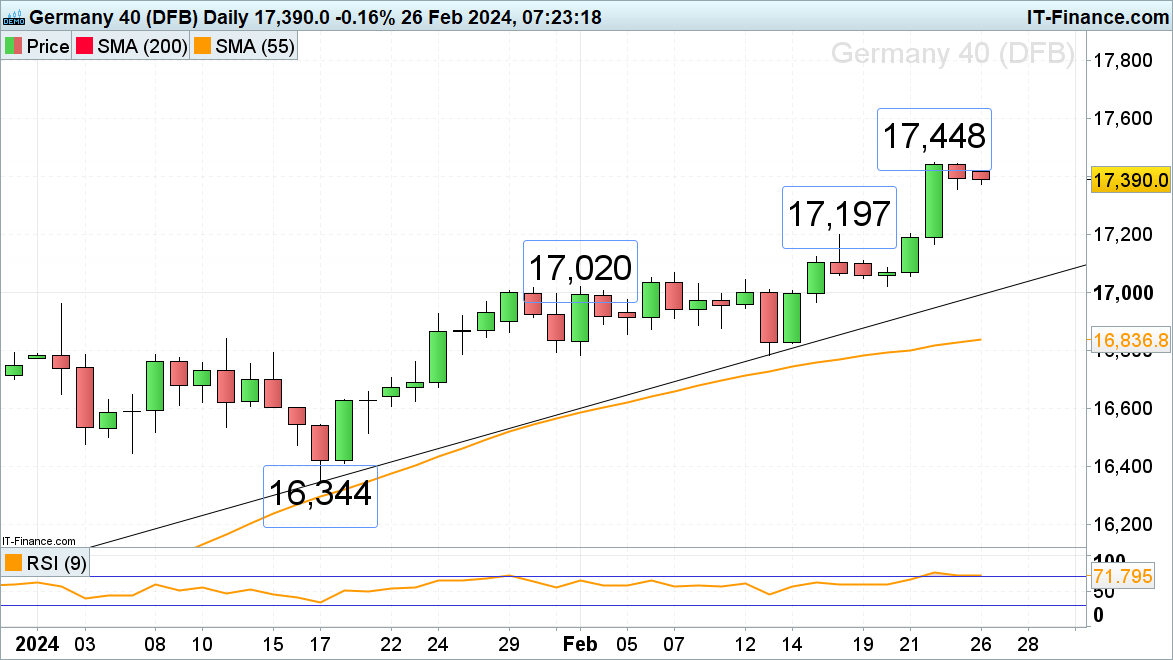Click the DEMO chart icon in title bar
The image size is (1173, 660).
click(13, 16)
